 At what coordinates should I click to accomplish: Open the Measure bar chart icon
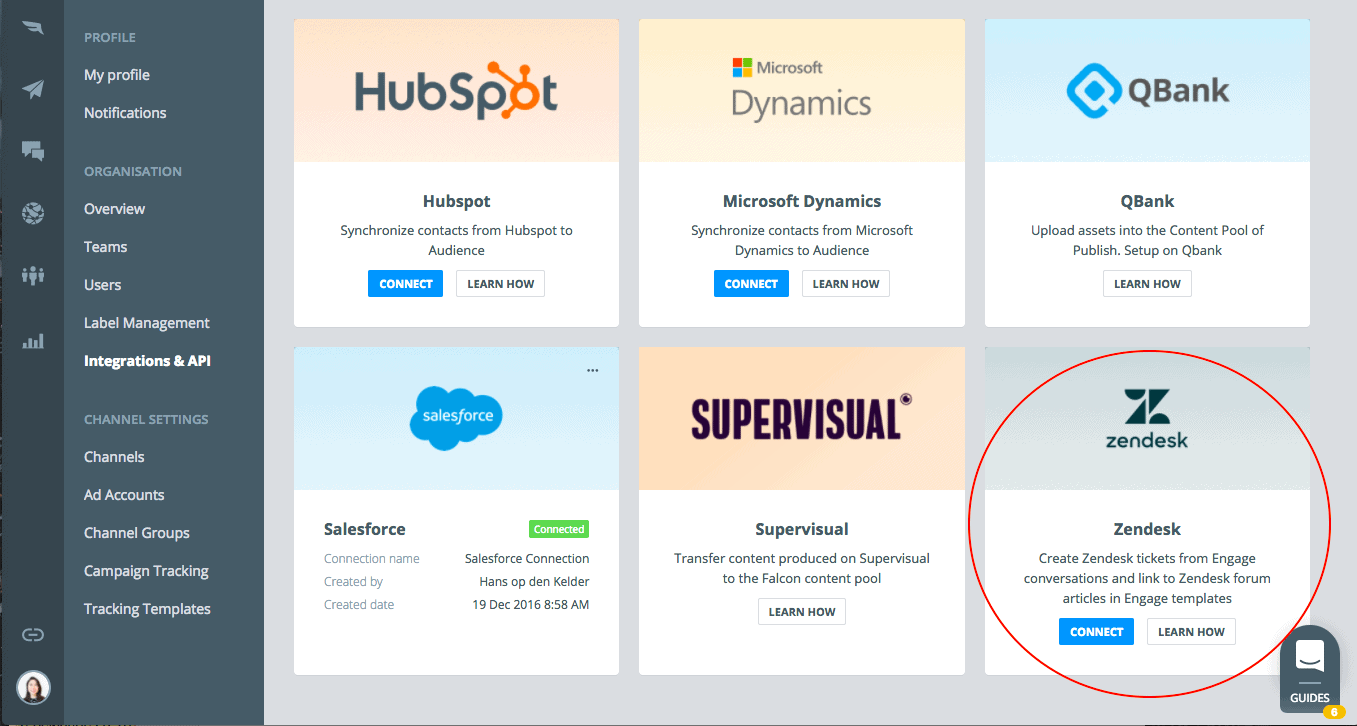coord(33,341)
